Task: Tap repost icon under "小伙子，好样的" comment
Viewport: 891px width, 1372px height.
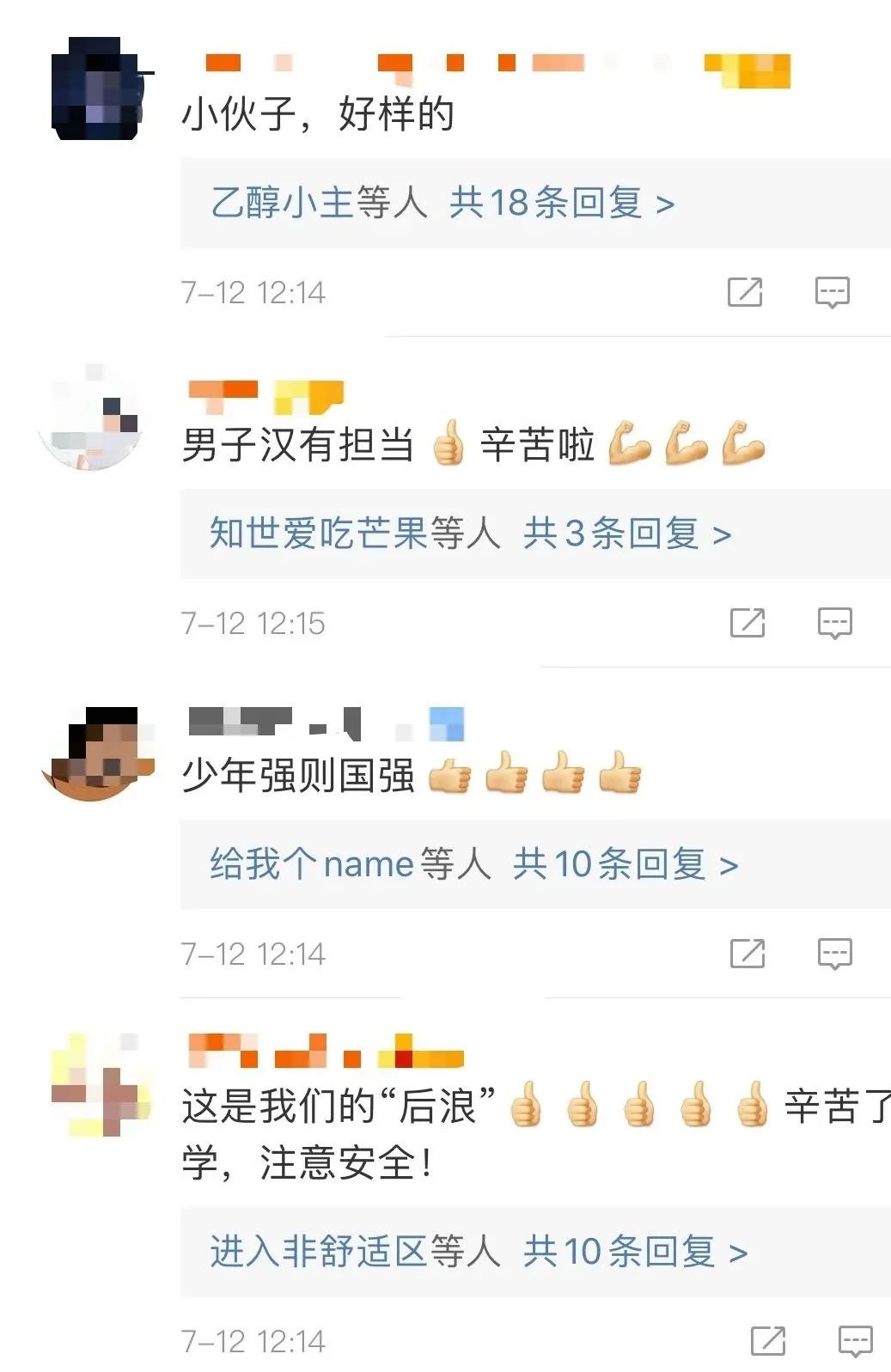Action: tap(745, 292)
